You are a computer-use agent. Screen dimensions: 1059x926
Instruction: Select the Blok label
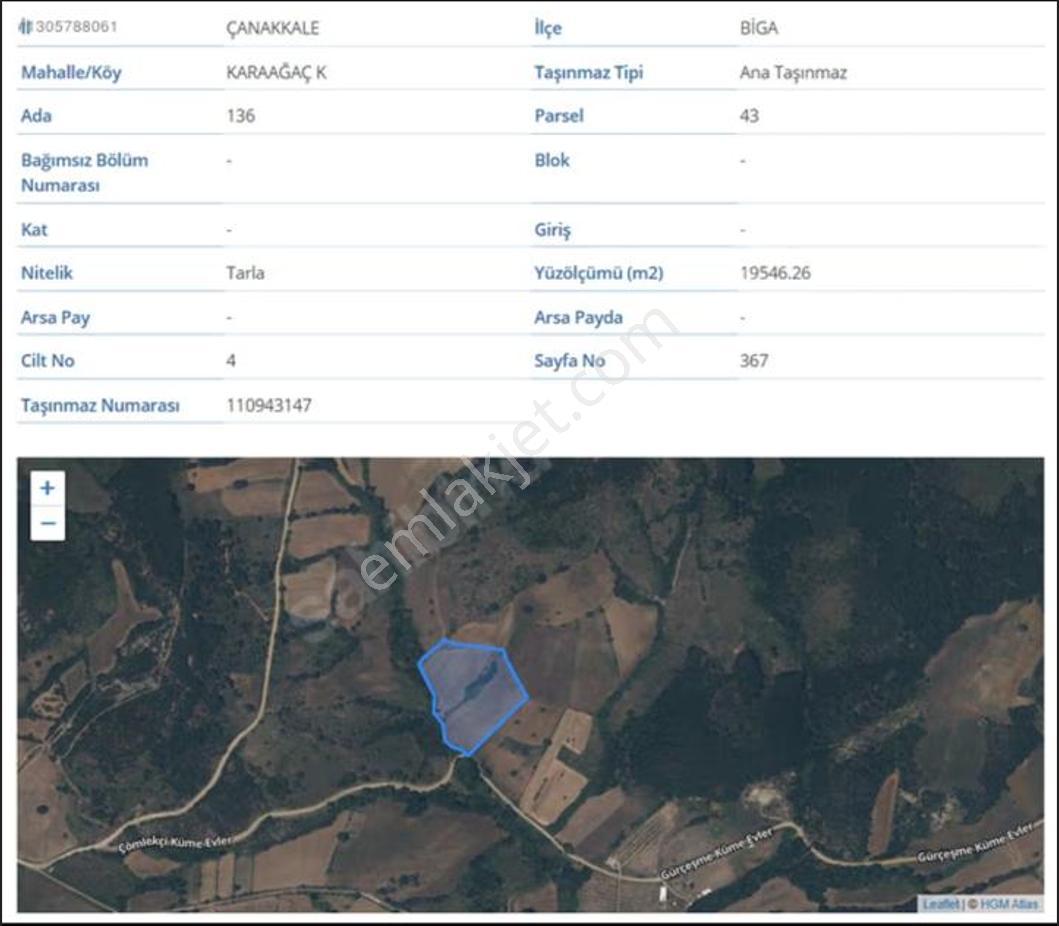click(552, 160)
